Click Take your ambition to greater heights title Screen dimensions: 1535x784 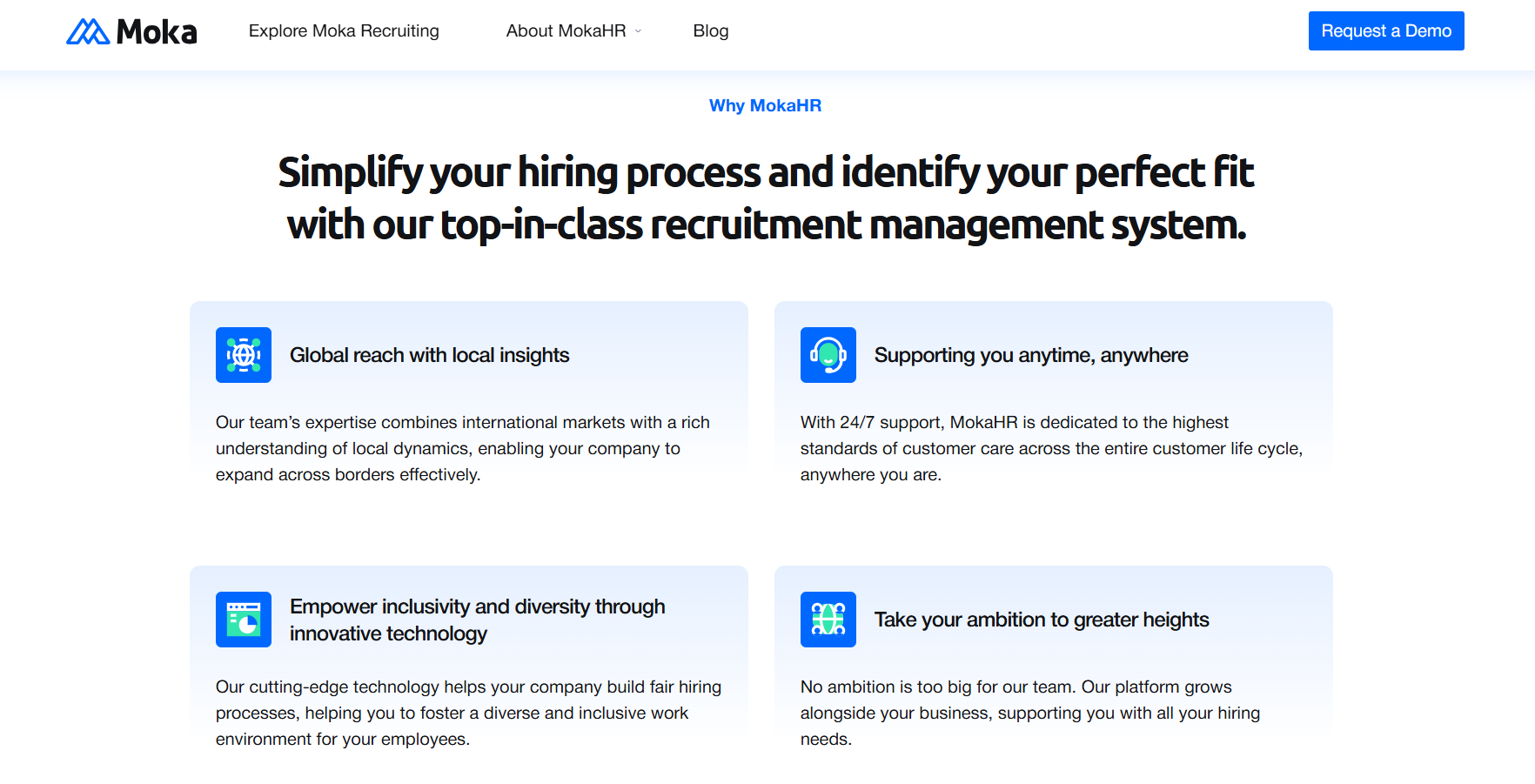pos(1042,620)
